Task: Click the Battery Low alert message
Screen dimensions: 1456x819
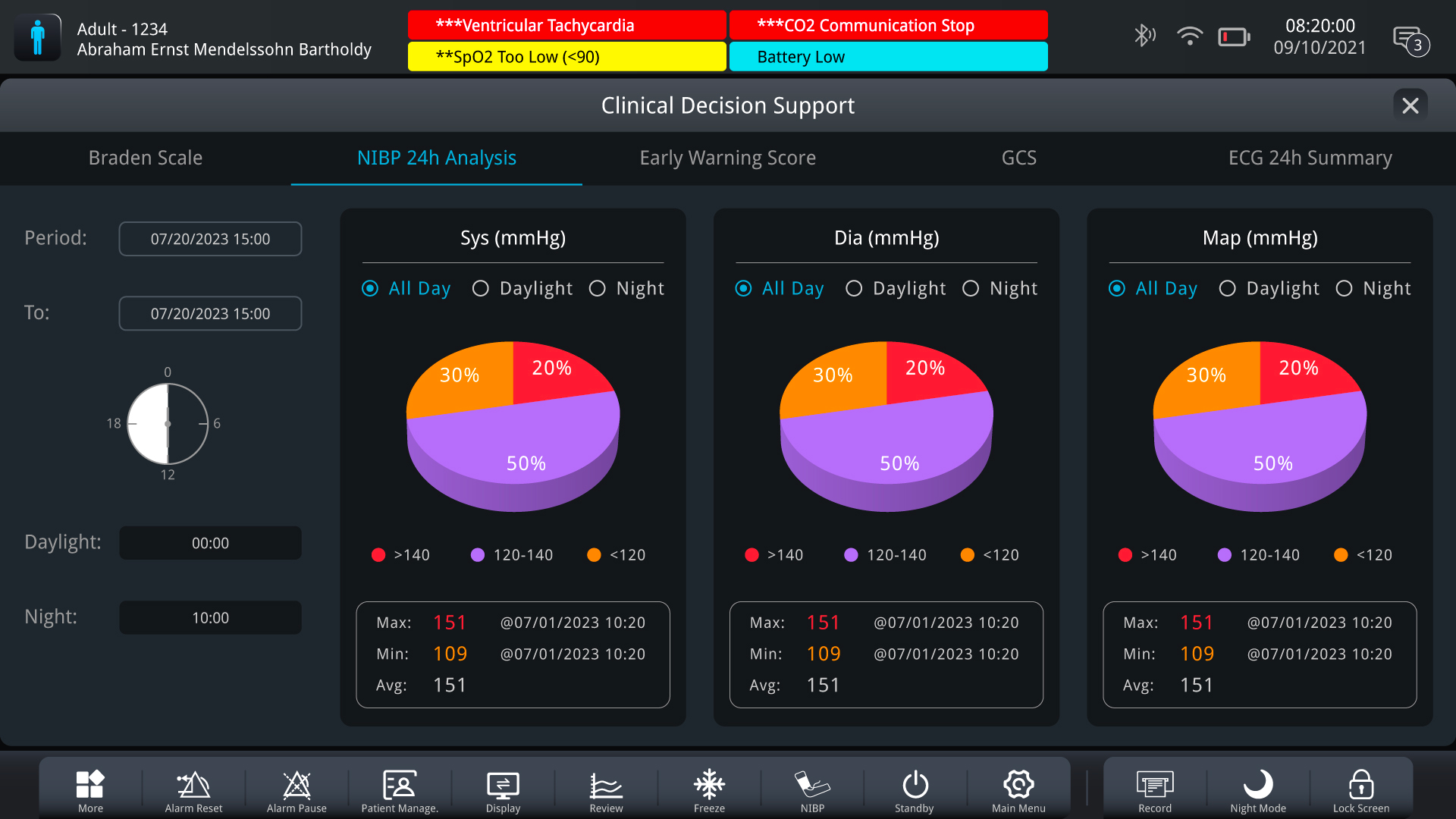Action: (888, 57)
